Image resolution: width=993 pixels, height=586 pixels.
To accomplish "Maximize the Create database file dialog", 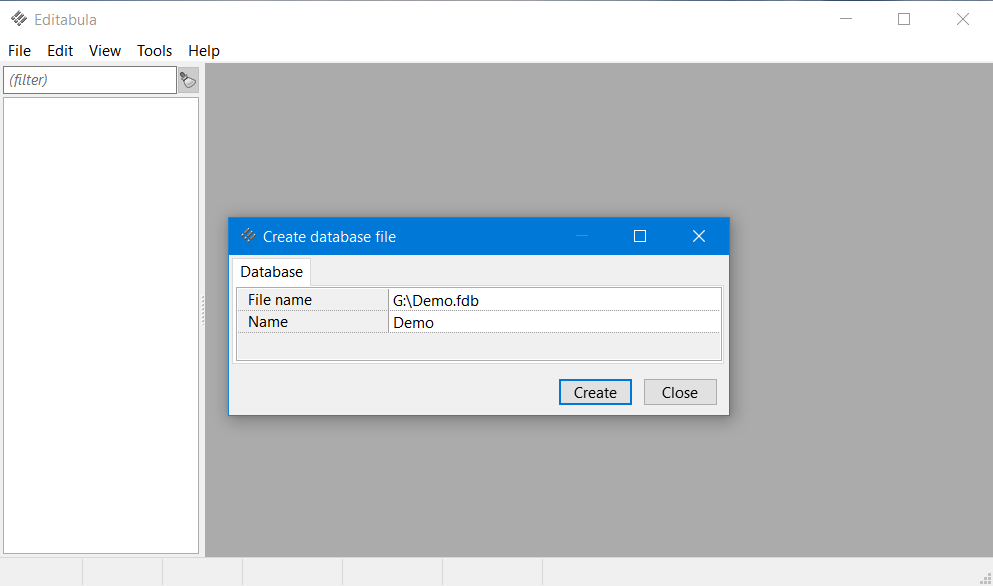I will click(640, 236).
